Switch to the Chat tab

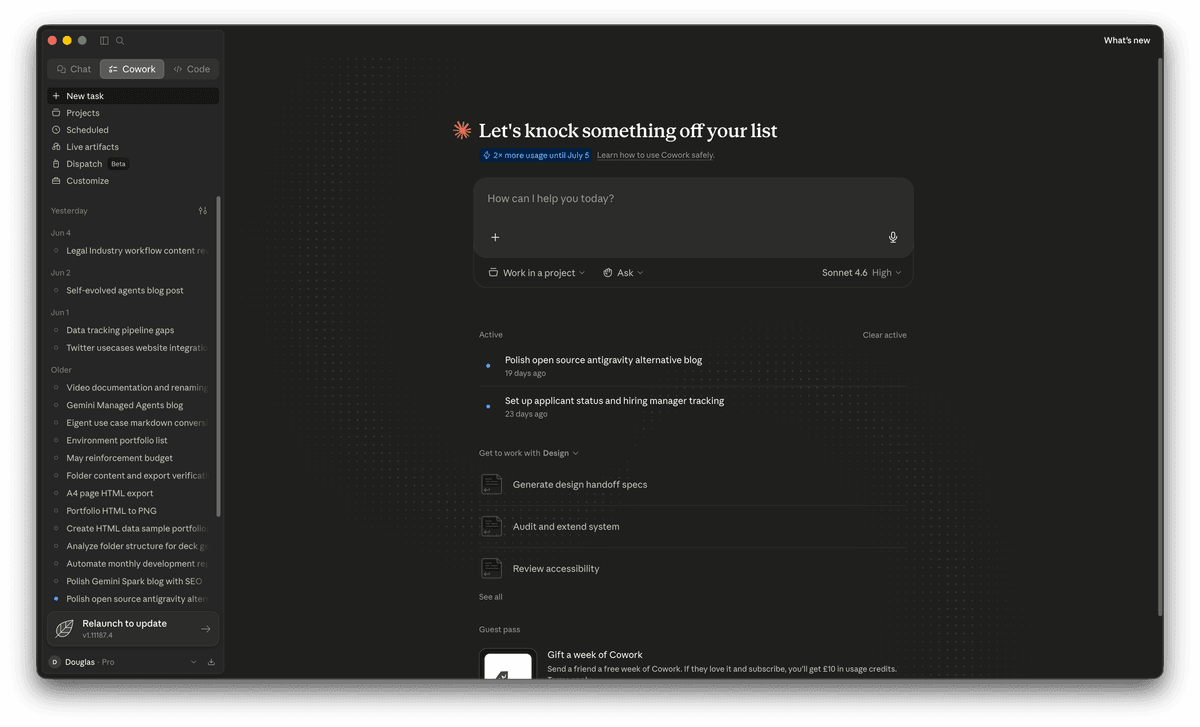[x=74, y=69]
